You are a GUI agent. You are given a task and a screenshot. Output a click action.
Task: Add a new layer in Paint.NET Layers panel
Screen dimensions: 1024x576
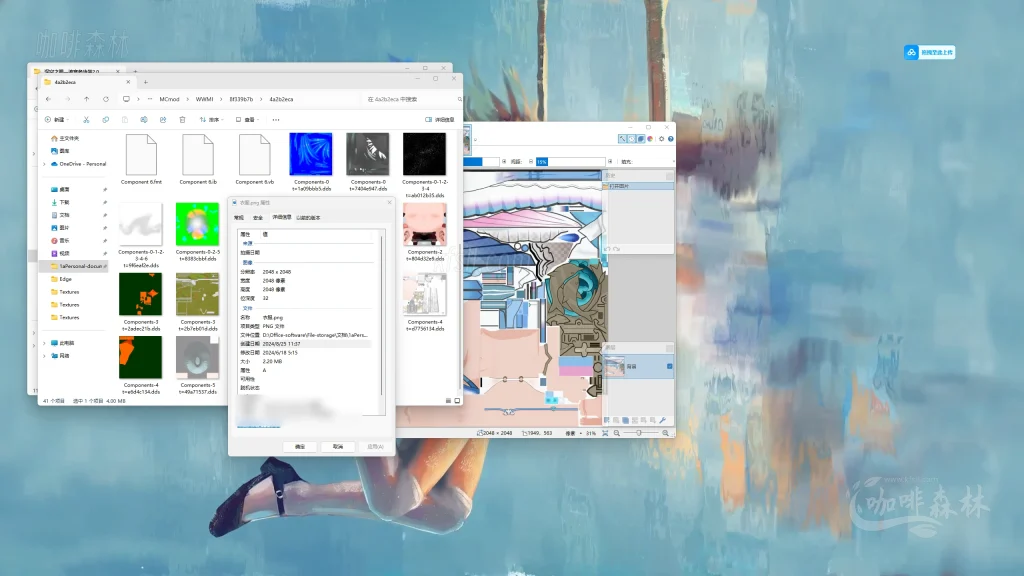click(x=607, y=420)
